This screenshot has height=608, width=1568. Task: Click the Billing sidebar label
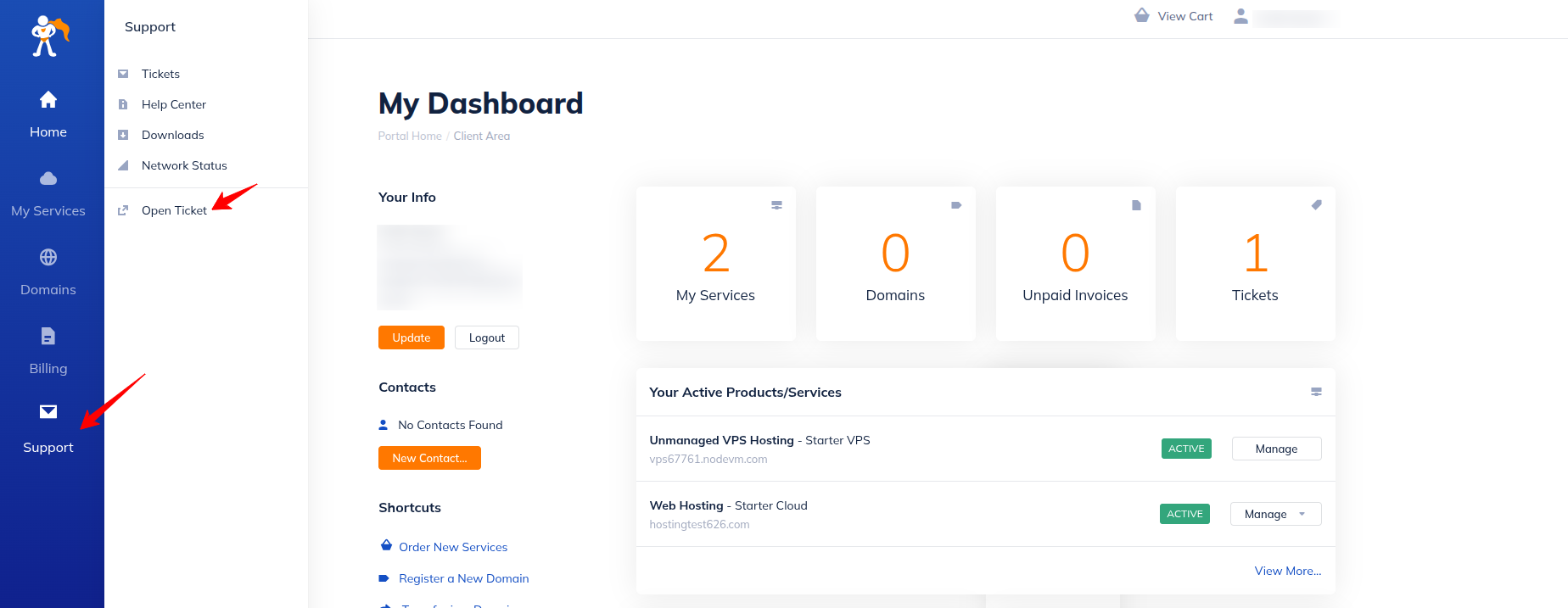[48, 368]
